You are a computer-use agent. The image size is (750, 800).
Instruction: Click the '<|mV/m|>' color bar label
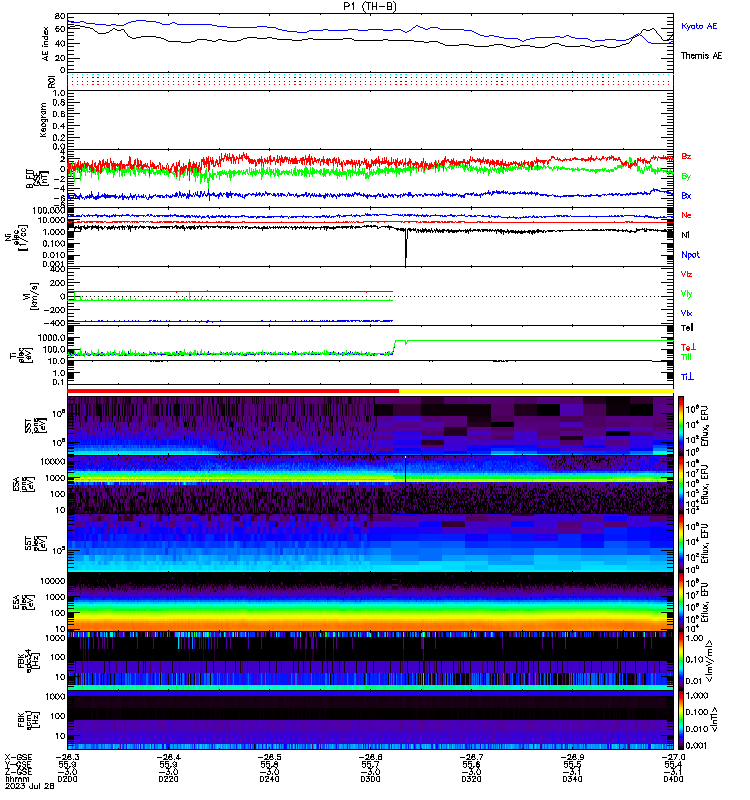pos(710,661)
